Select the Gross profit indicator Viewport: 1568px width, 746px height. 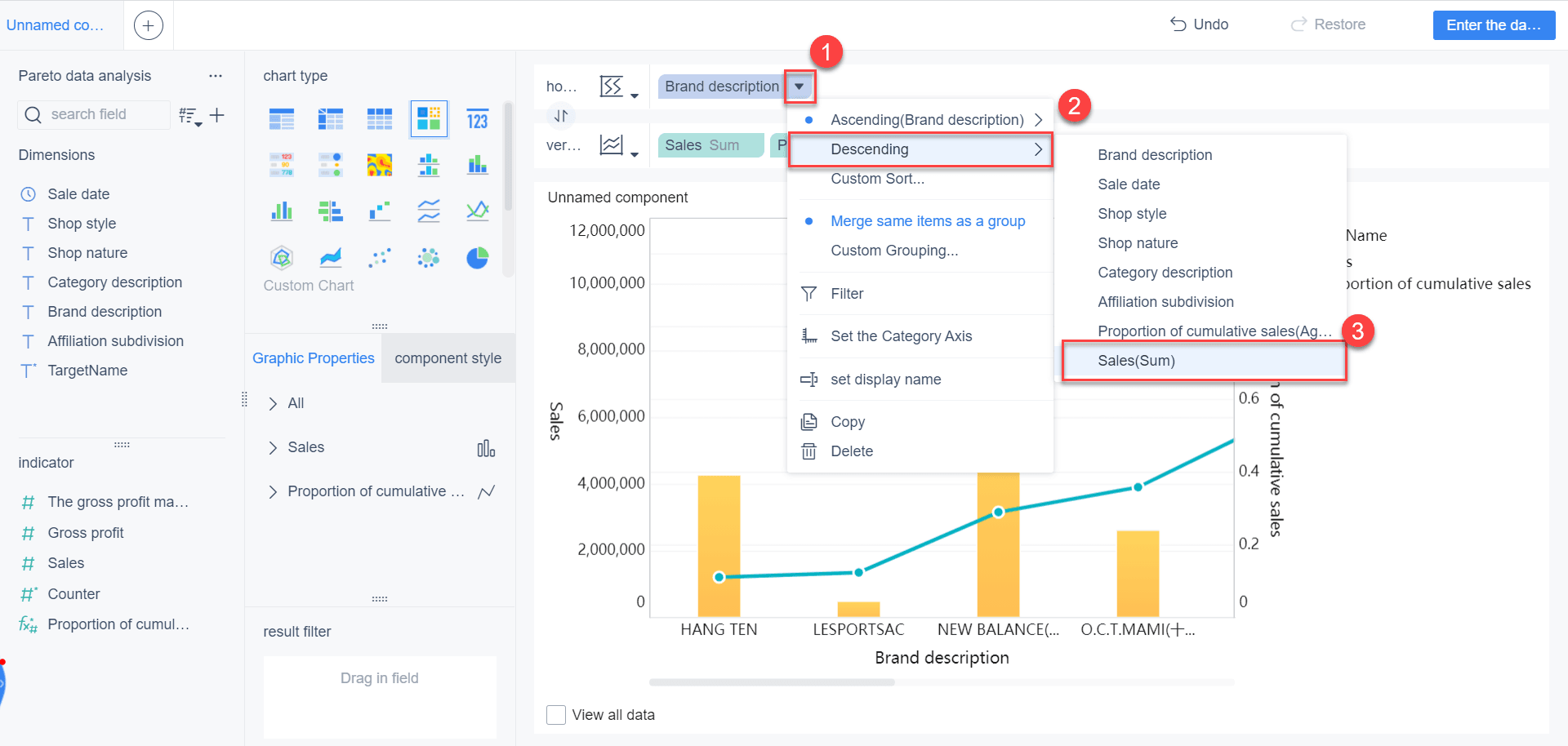coord(86,533)
